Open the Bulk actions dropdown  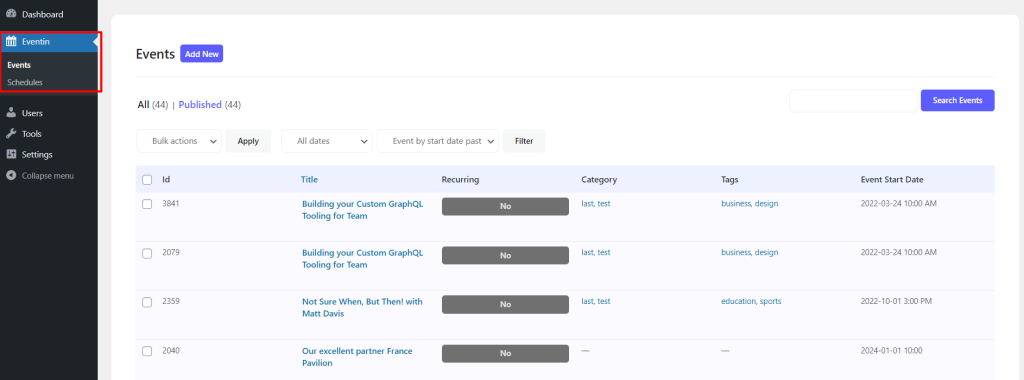click(x=179, y=141)
